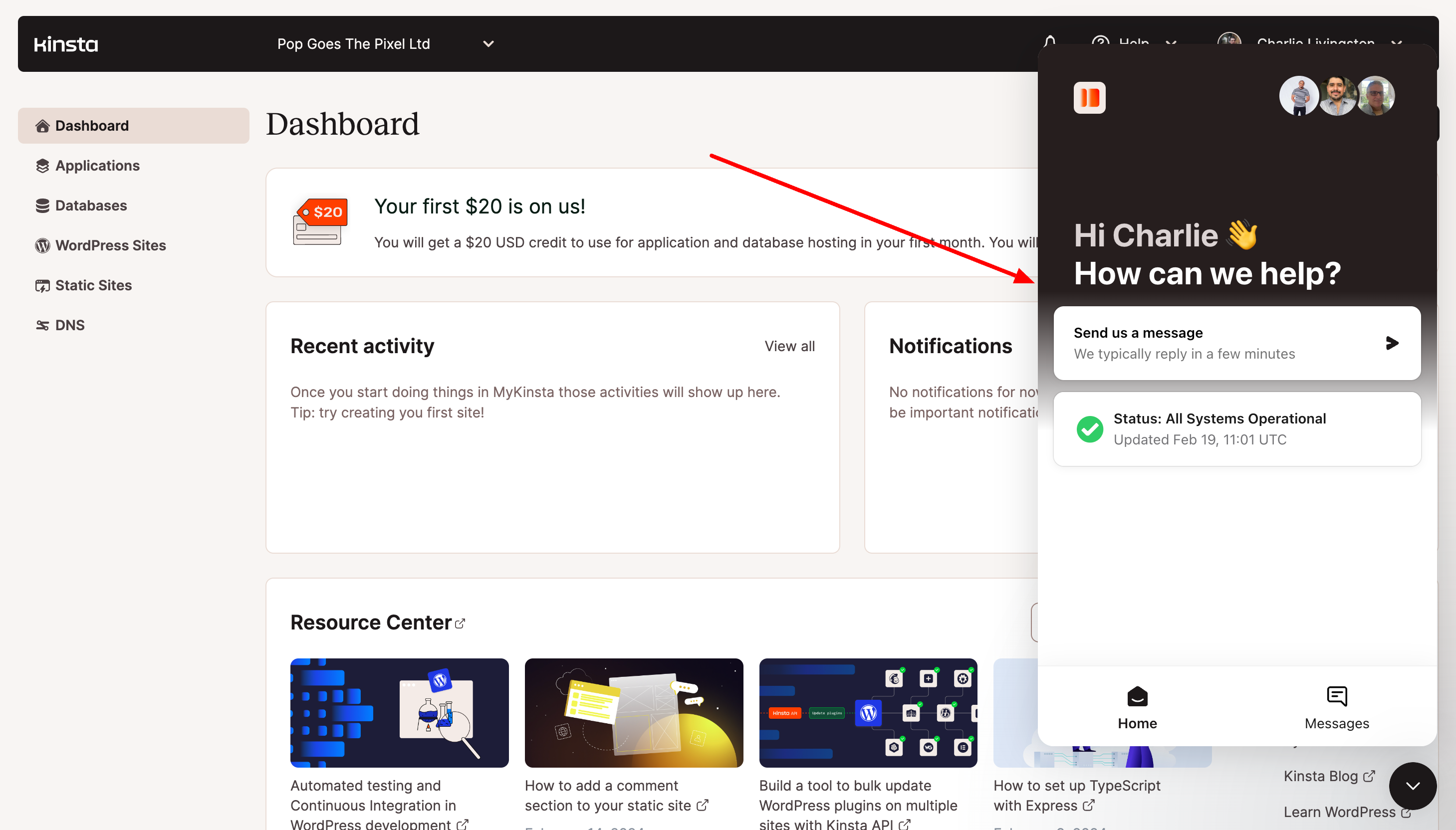
Task: Open the notifications bell icon
Action: (1049, 41)
